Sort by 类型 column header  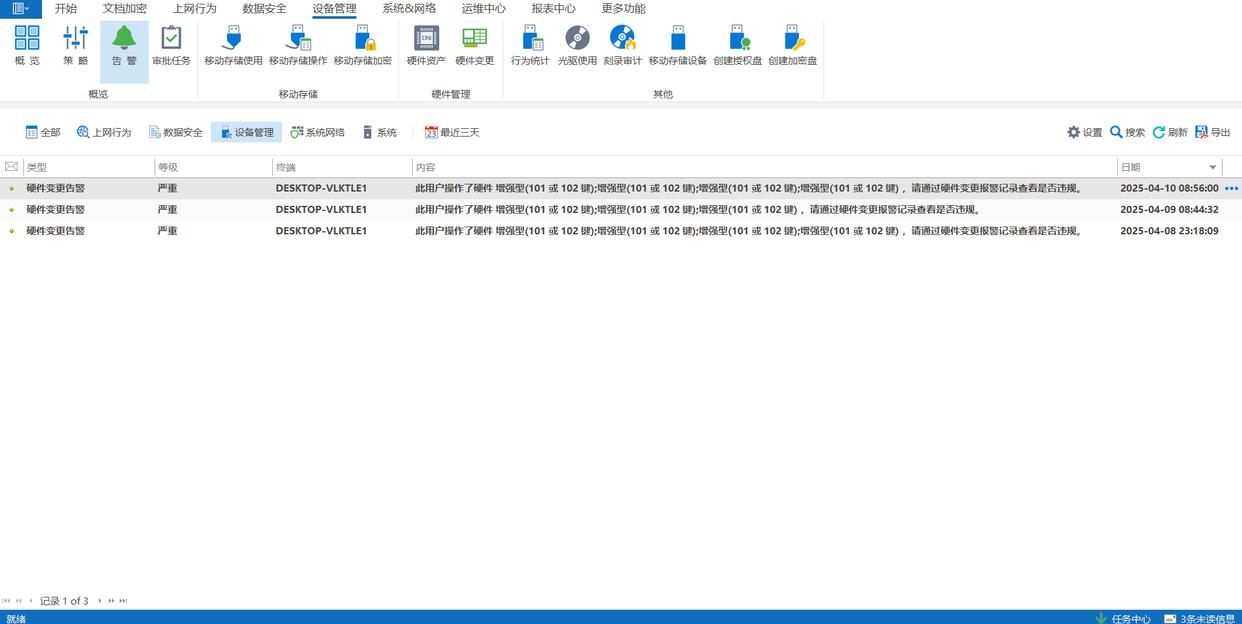(88, 167)
